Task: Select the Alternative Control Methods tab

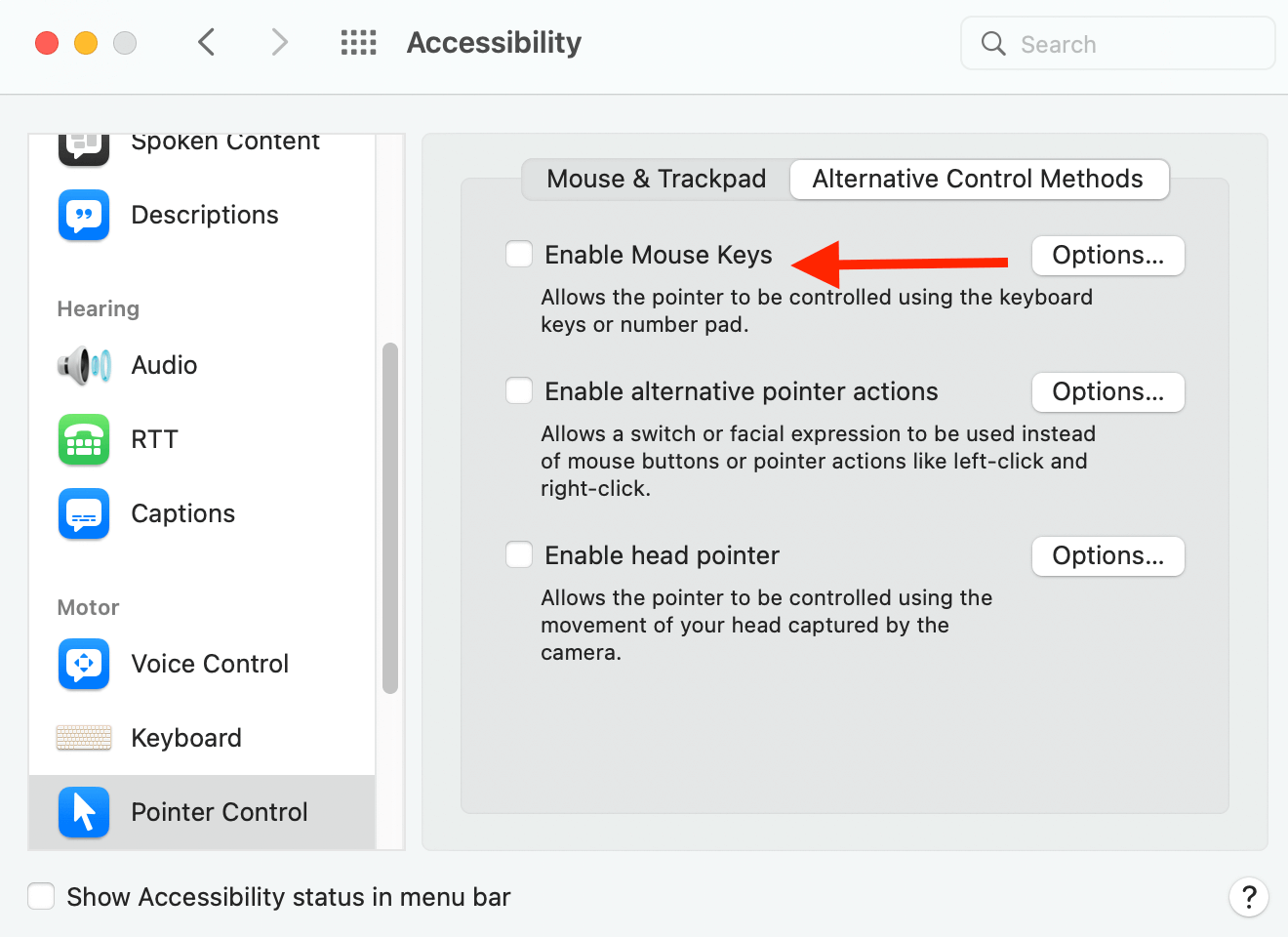Action: [979, 179]
